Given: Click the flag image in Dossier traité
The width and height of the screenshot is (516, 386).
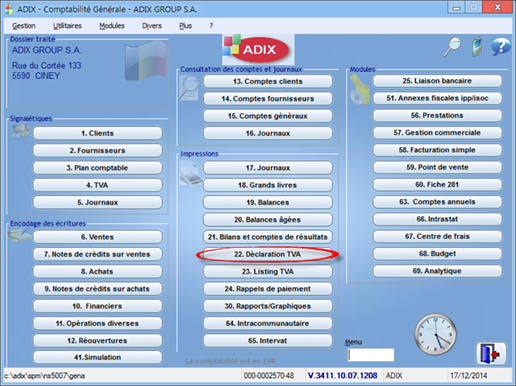Looking at the screenshot, I should (x=146, y=61).
